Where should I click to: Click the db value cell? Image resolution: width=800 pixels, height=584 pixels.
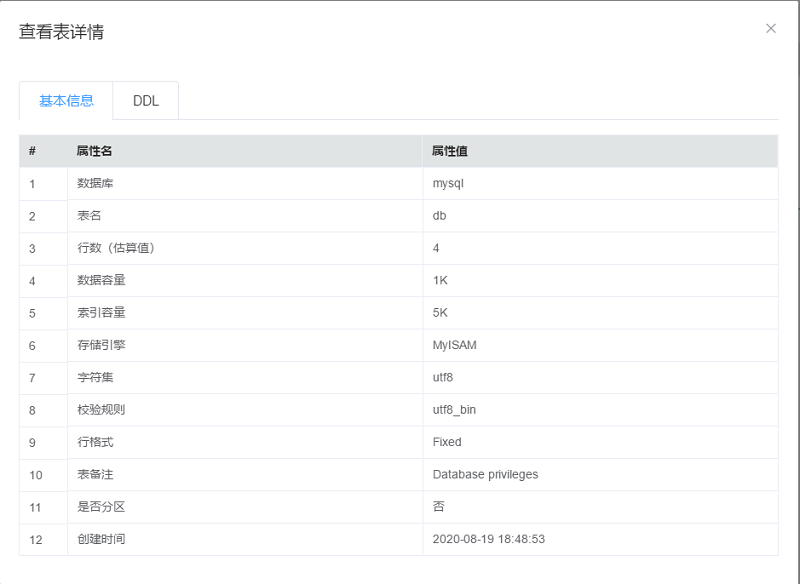point(600,216)
